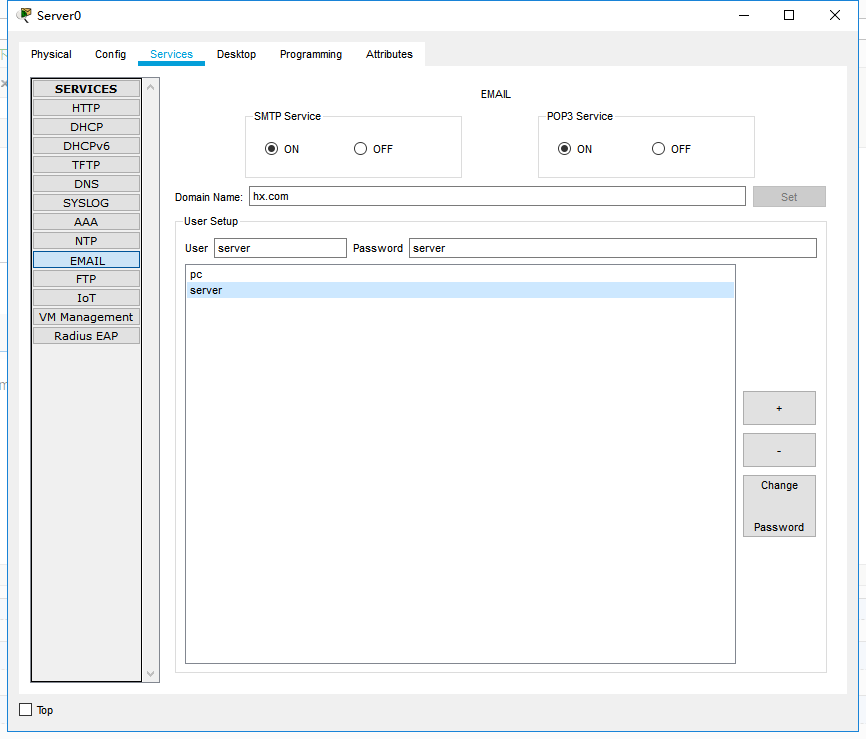Open the FTP service panel

pos(86,279)
